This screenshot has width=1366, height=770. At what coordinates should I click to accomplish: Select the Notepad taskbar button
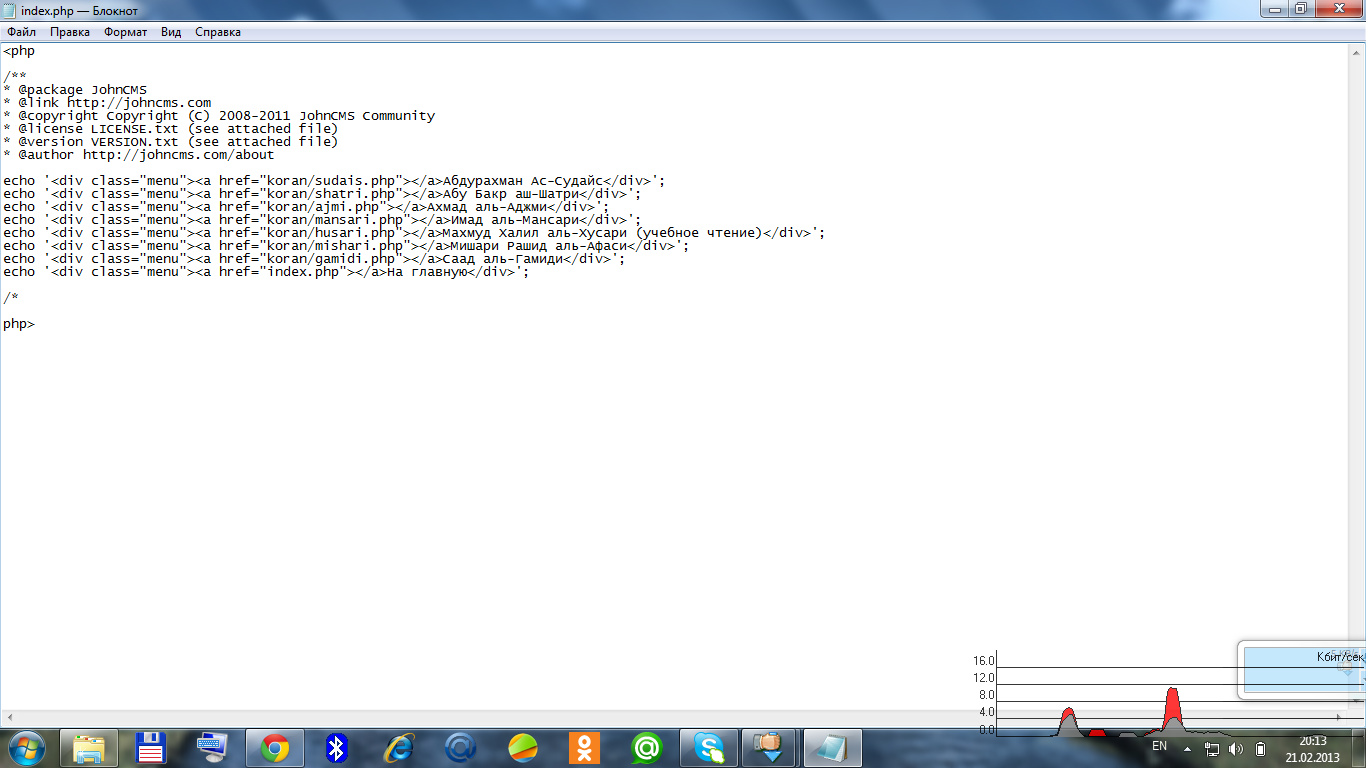pyautogui.click(x=833, y=747)
